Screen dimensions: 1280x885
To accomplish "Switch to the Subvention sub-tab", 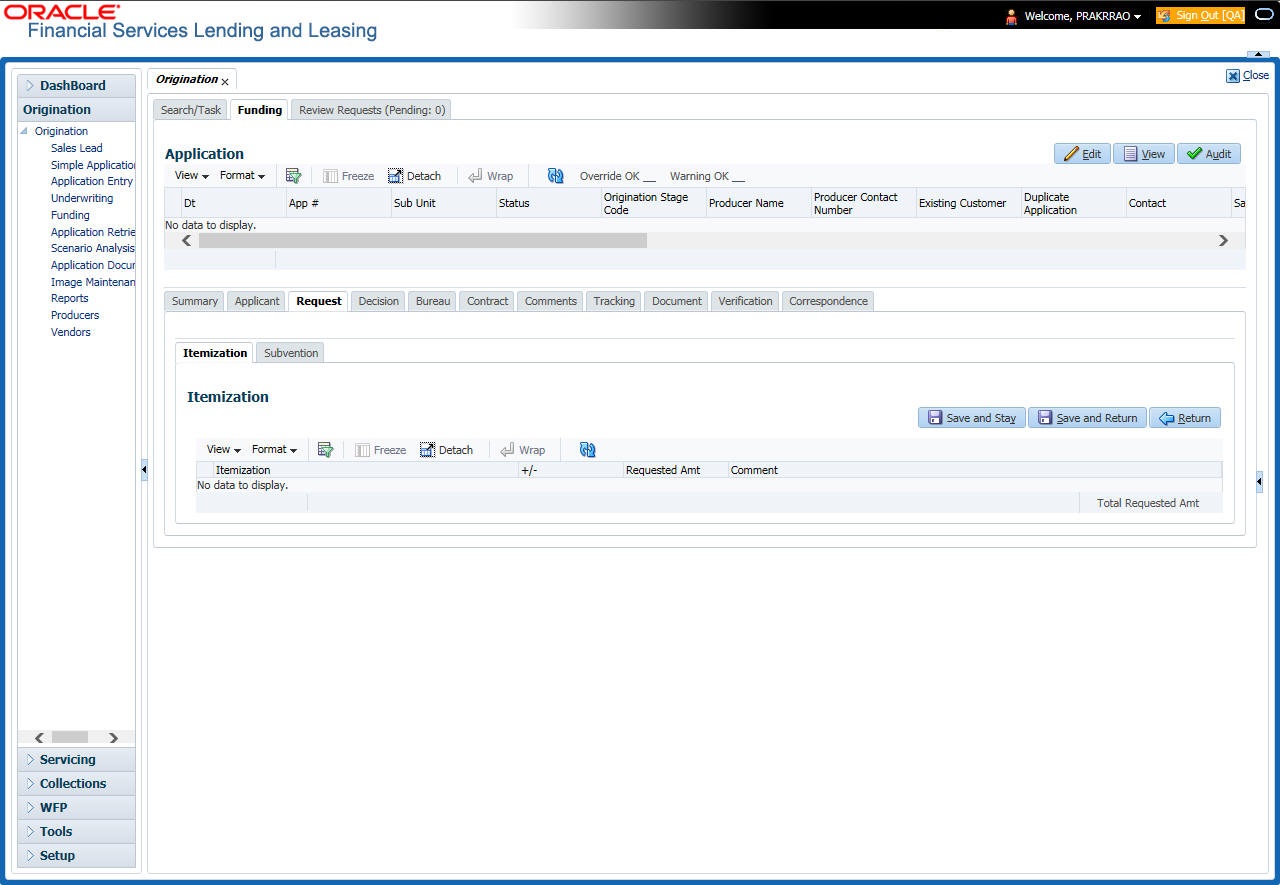I will (x=291, y=353).
